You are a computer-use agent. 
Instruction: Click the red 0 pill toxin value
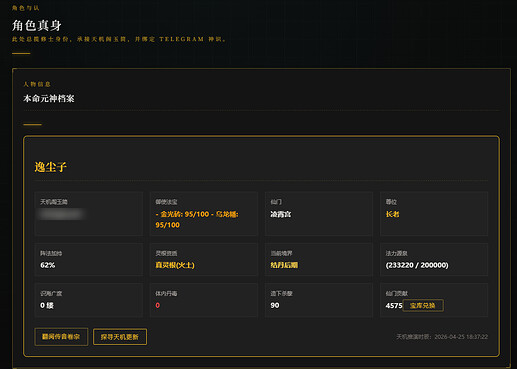click(x=158, y=305)
